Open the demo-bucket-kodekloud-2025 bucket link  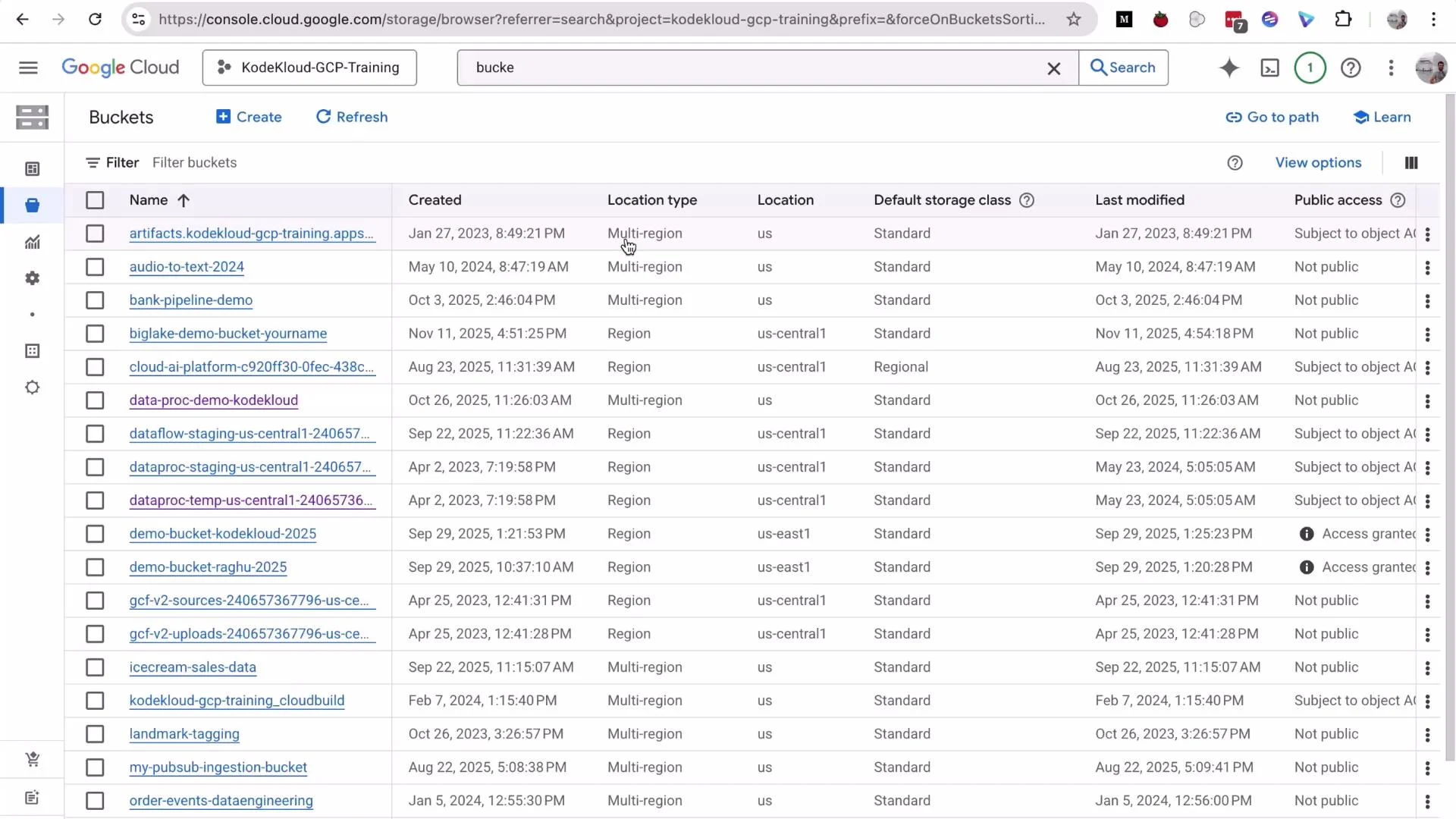click(222, 534)
